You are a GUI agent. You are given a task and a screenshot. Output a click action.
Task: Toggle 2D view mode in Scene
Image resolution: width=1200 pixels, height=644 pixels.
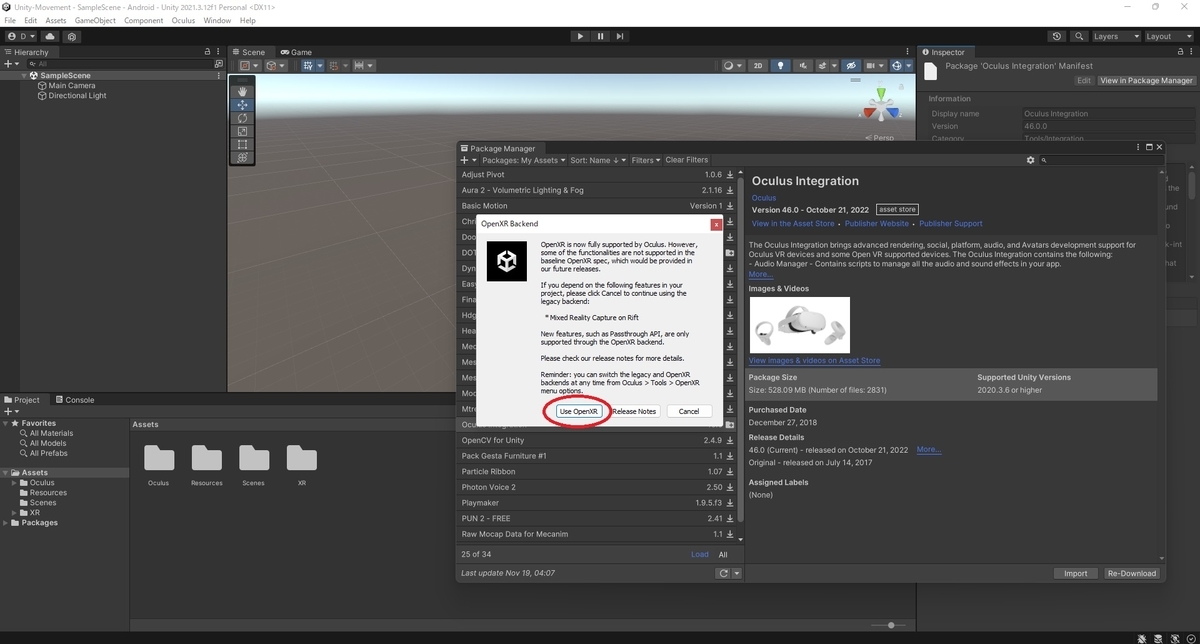click(x=758, y=66)
